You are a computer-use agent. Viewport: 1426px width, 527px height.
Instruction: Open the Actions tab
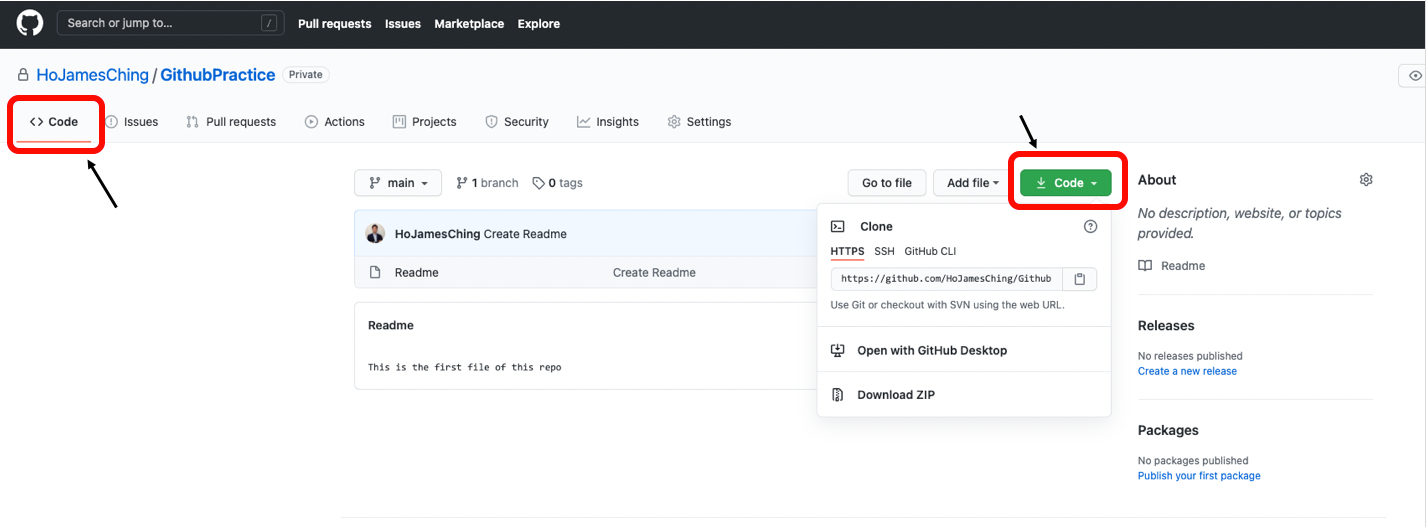click(x=335, y=122)
